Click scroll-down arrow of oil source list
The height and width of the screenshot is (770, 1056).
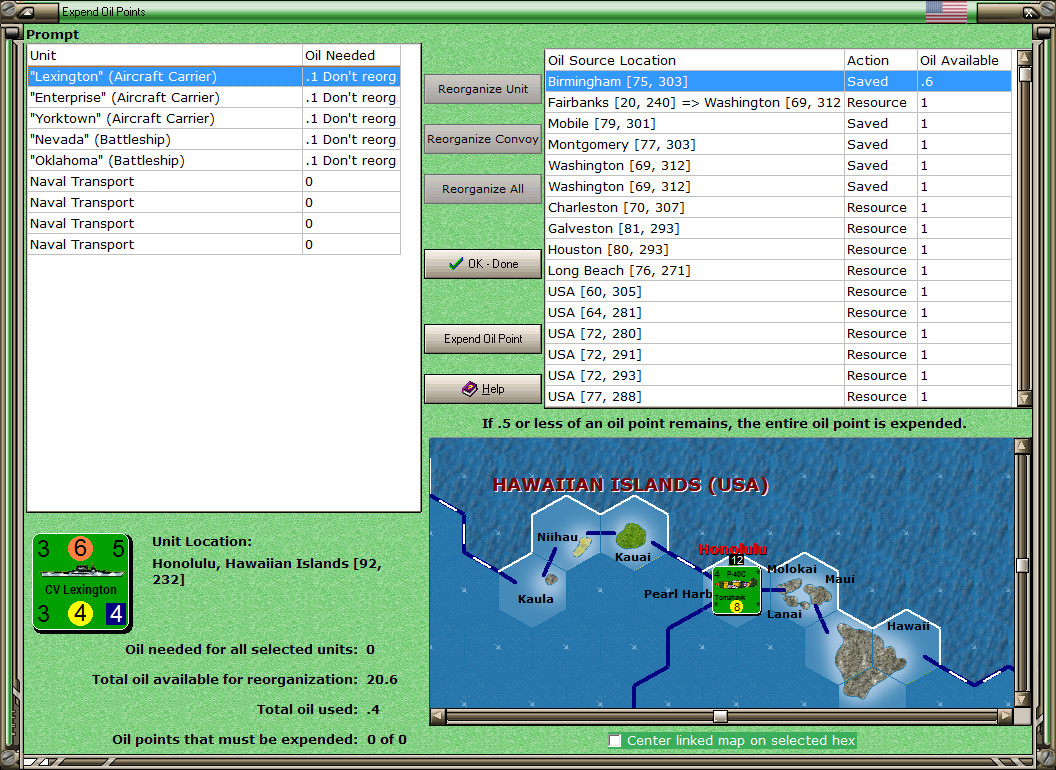click(1024, 398)
